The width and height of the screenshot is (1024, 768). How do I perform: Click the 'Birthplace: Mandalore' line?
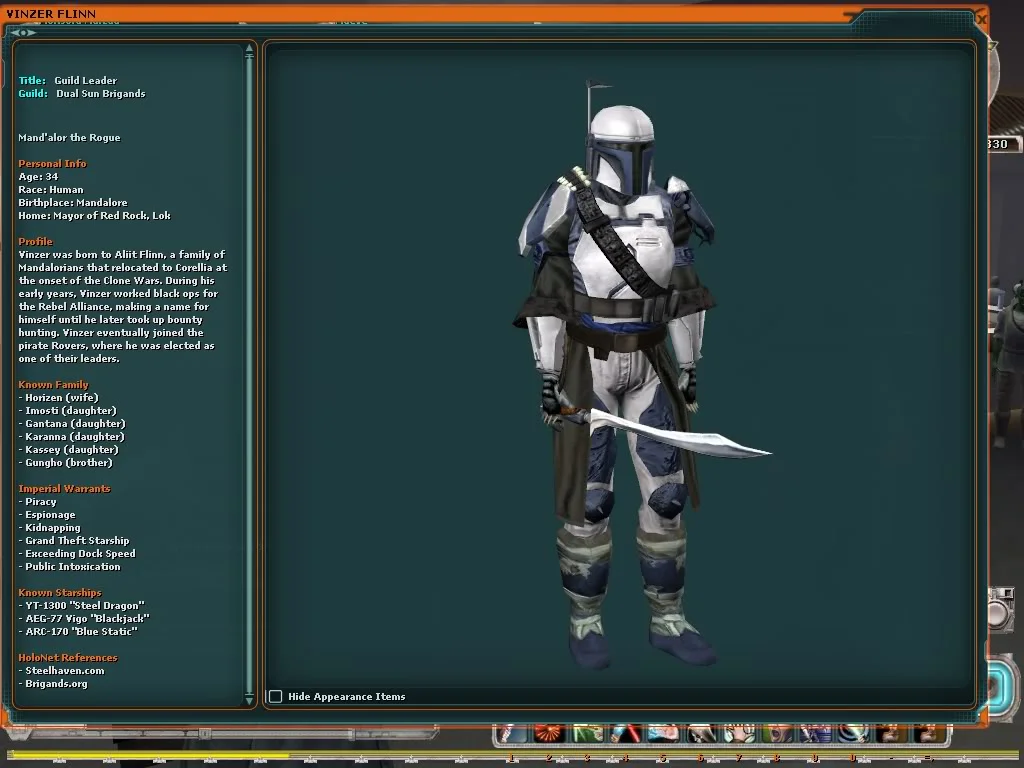click(x=72, y=202)
